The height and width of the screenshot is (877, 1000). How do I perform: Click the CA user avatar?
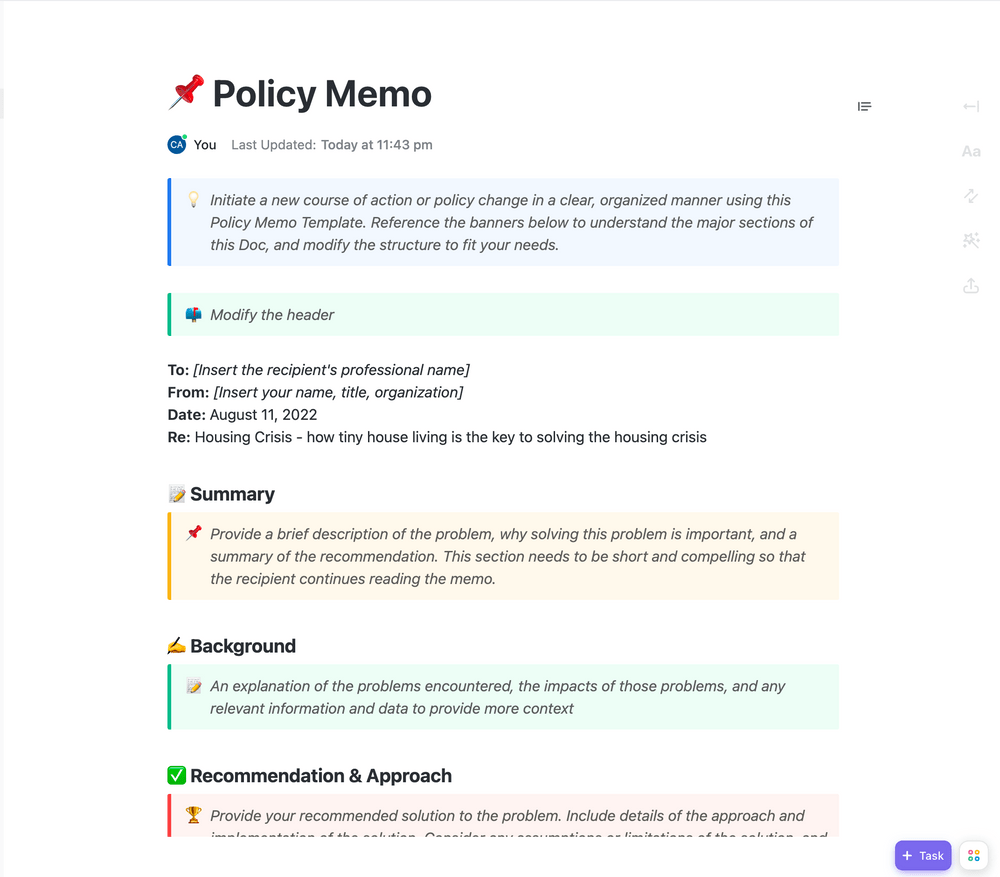[177, 144]
